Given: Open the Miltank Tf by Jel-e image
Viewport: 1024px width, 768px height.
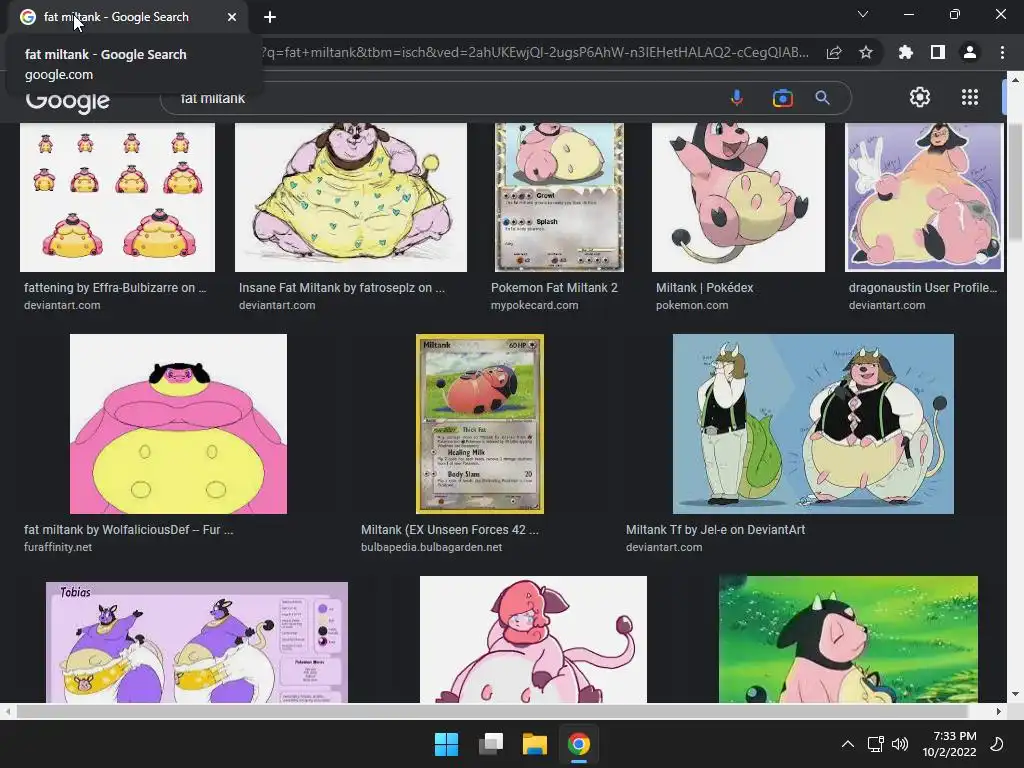Looking at the screenshot, I should [813, 424].
